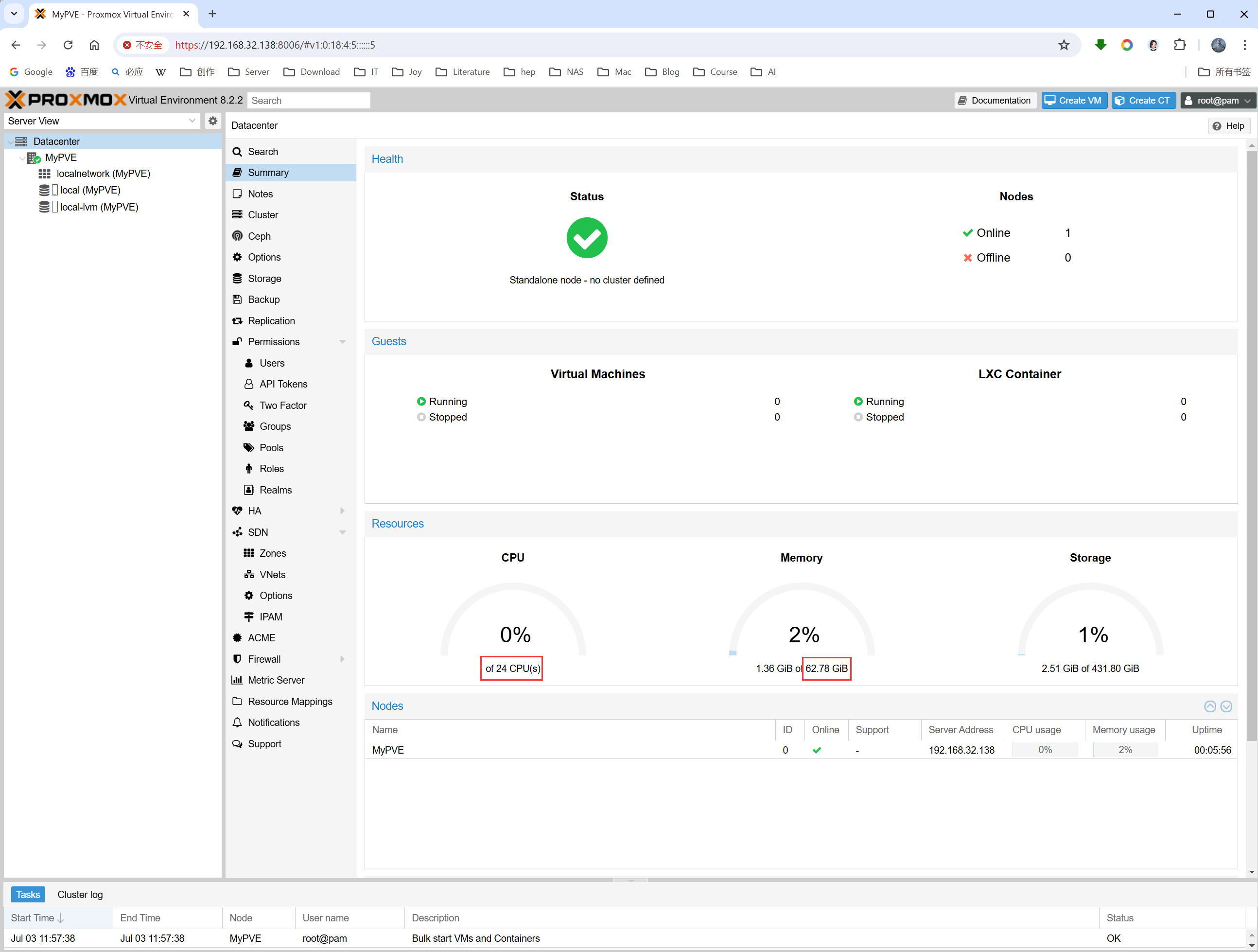
Task: Open the browser extensions puzzle icon
Action: (1180, 45)
